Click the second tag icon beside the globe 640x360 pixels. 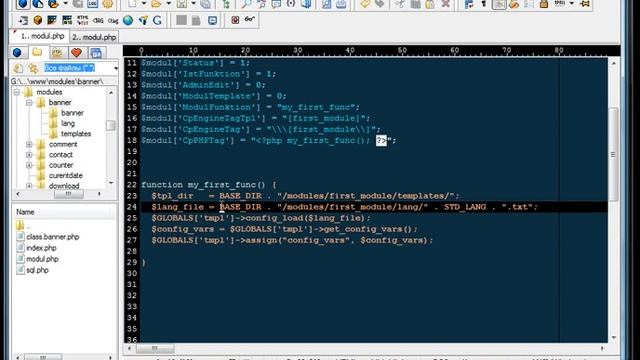(x=113, y=20)
